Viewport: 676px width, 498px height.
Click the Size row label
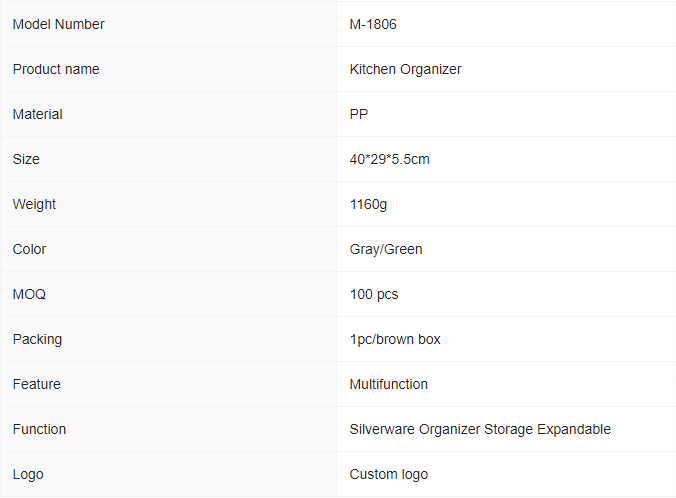click(26, 160)
